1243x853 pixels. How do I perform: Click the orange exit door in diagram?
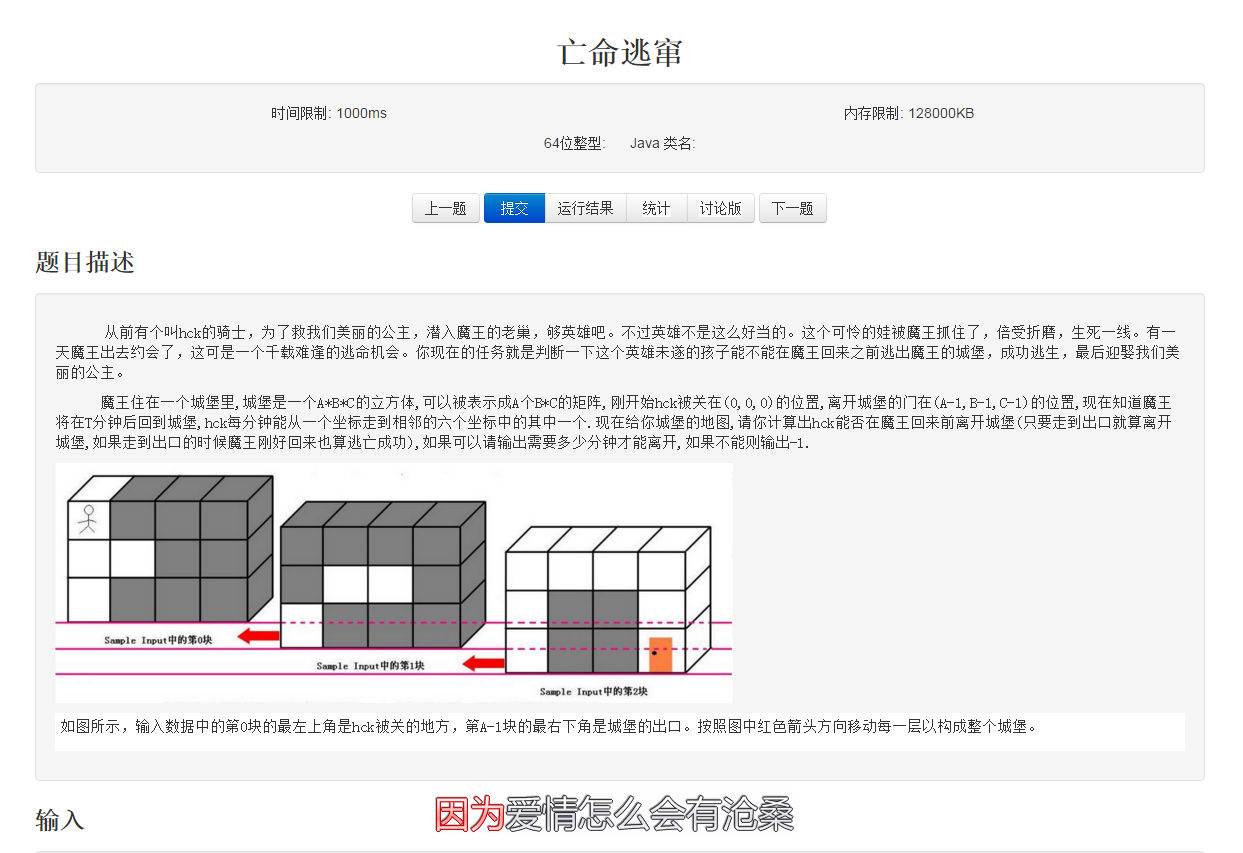(x=660, y=654)
